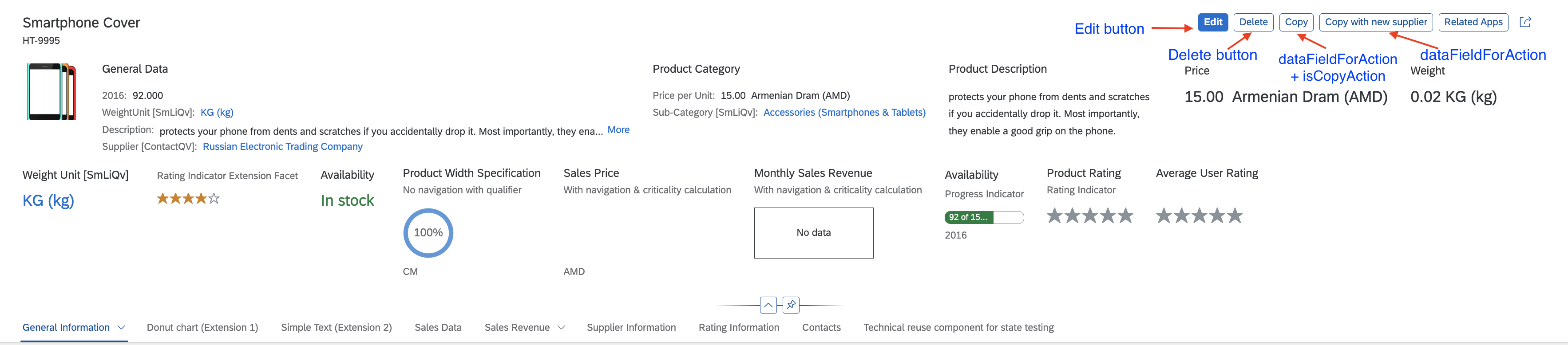Open the Contacts tab
Image resolution: width=1568 pixels, height=345 pixels.
pos(821,327)
